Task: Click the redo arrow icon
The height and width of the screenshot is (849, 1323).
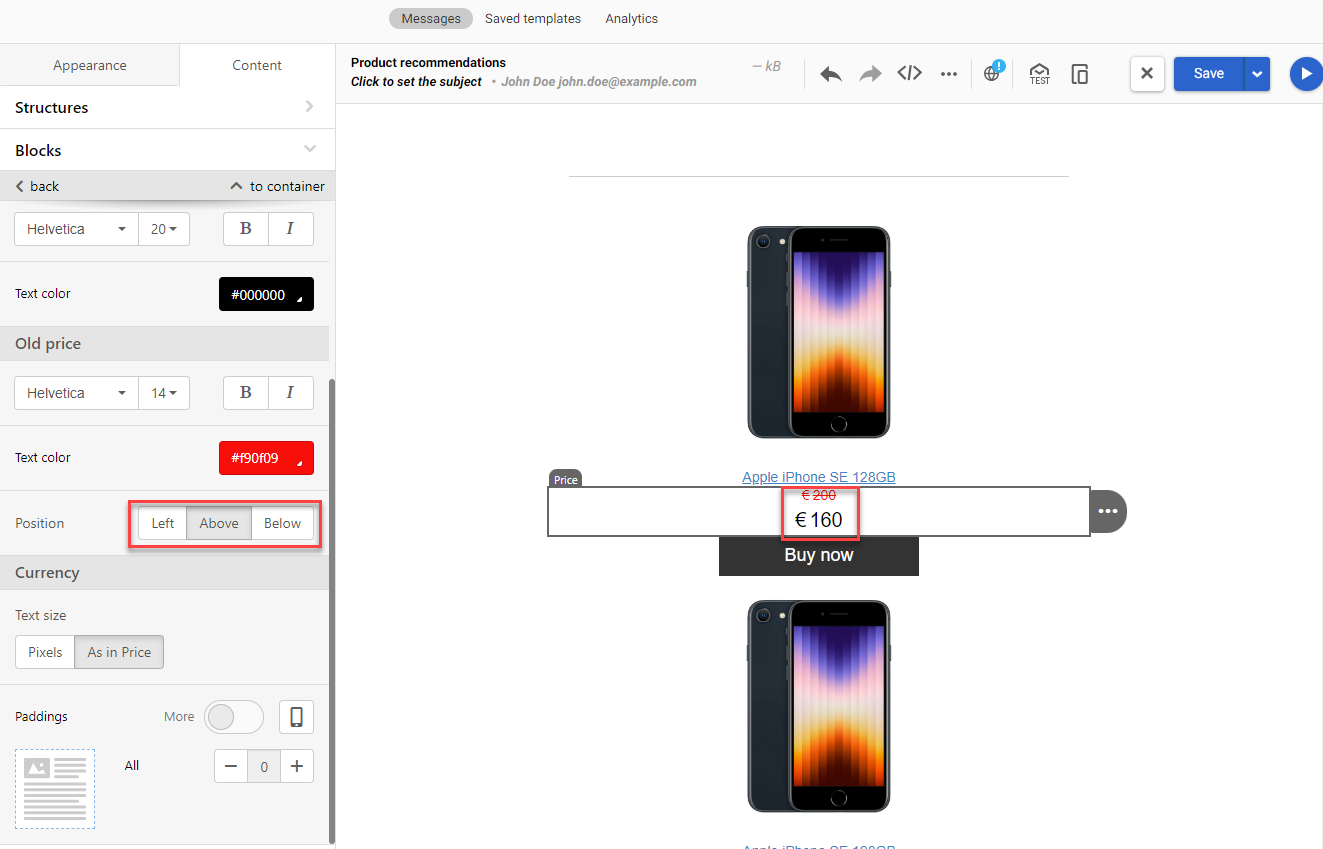Action: tap(870, 74)
